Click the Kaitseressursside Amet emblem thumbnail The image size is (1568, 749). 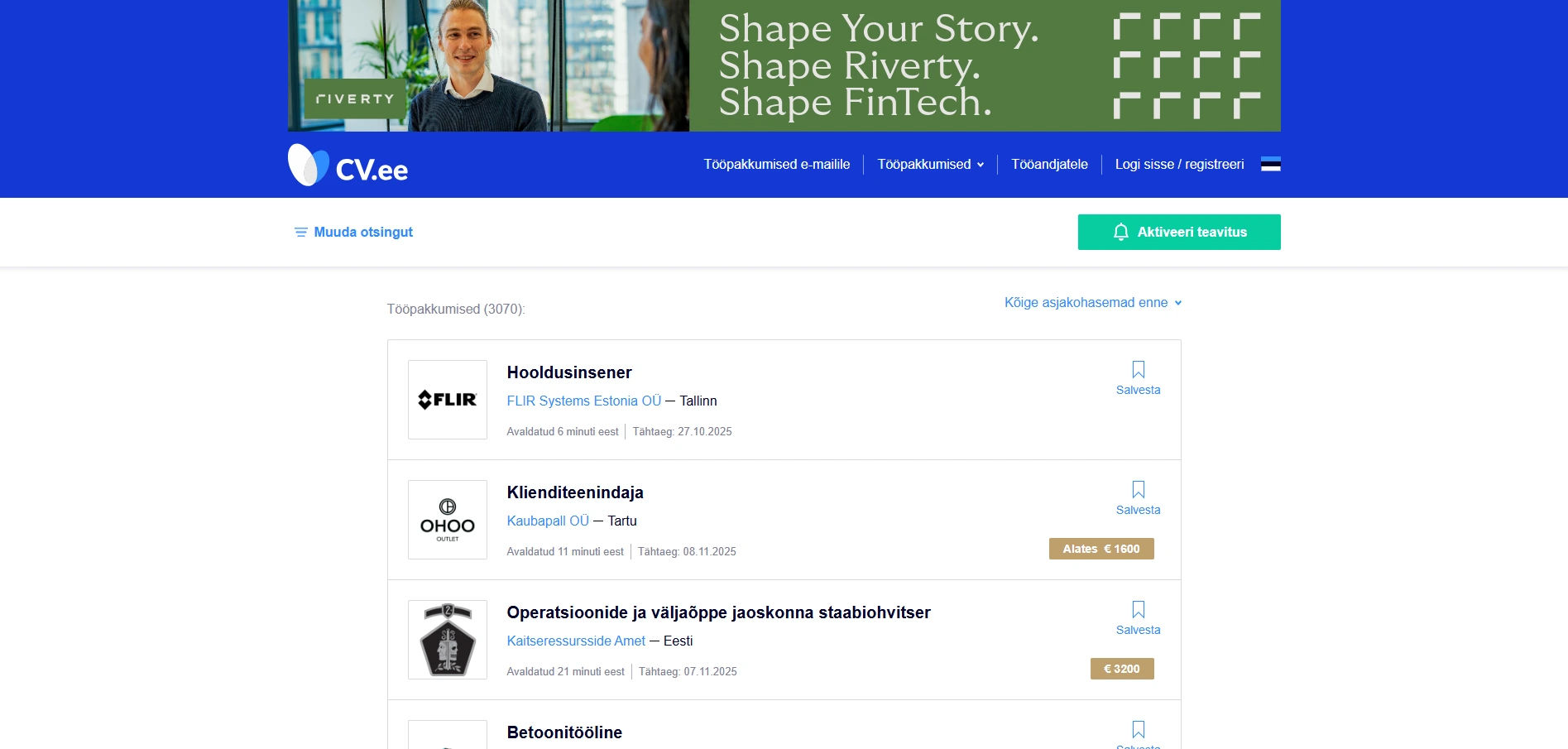tap(448, 640)
